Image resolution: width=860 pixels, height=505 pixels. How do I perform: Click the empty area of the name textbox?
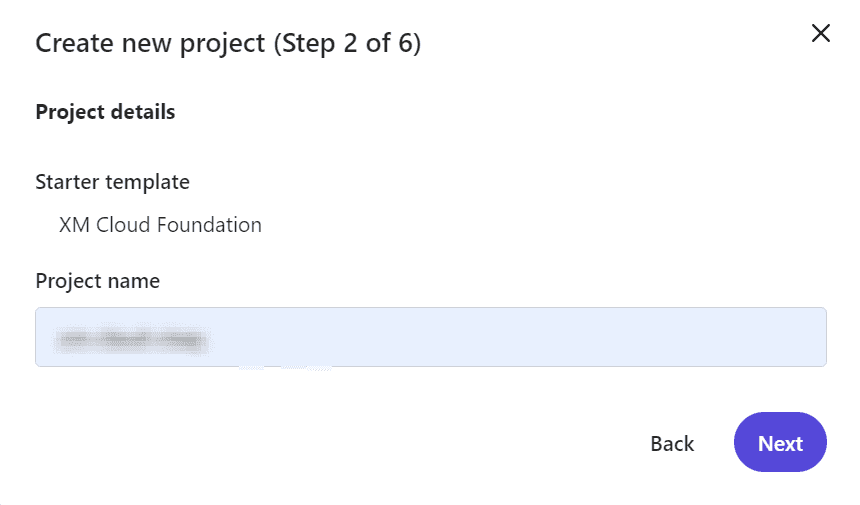tap(516, 337)
